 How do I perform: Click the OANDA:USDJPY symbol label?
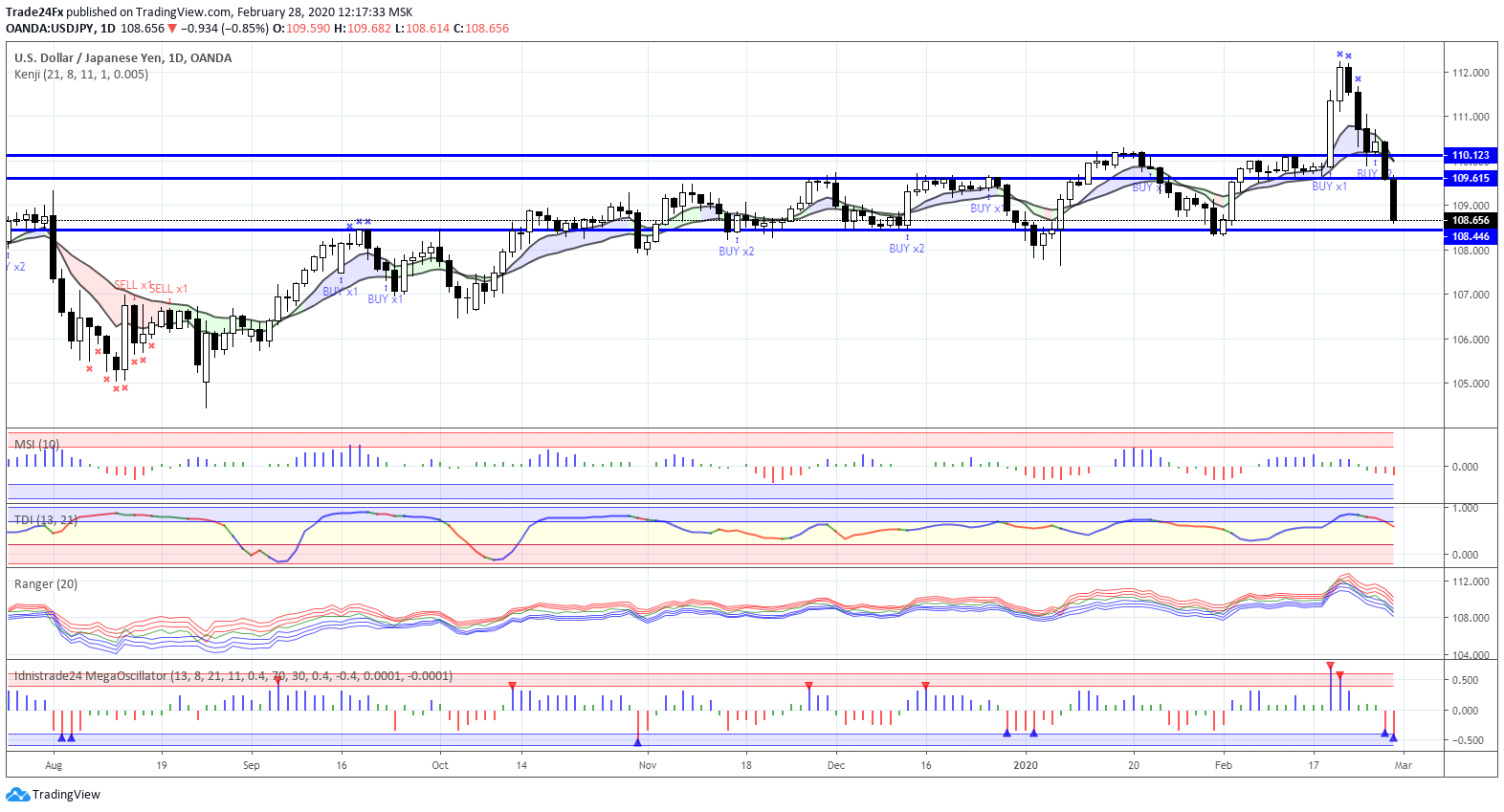50,29
